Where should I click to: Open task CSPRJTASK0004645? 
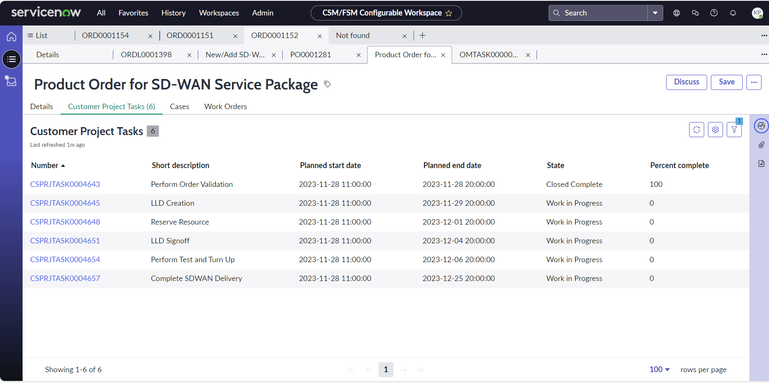click(65, 203)
